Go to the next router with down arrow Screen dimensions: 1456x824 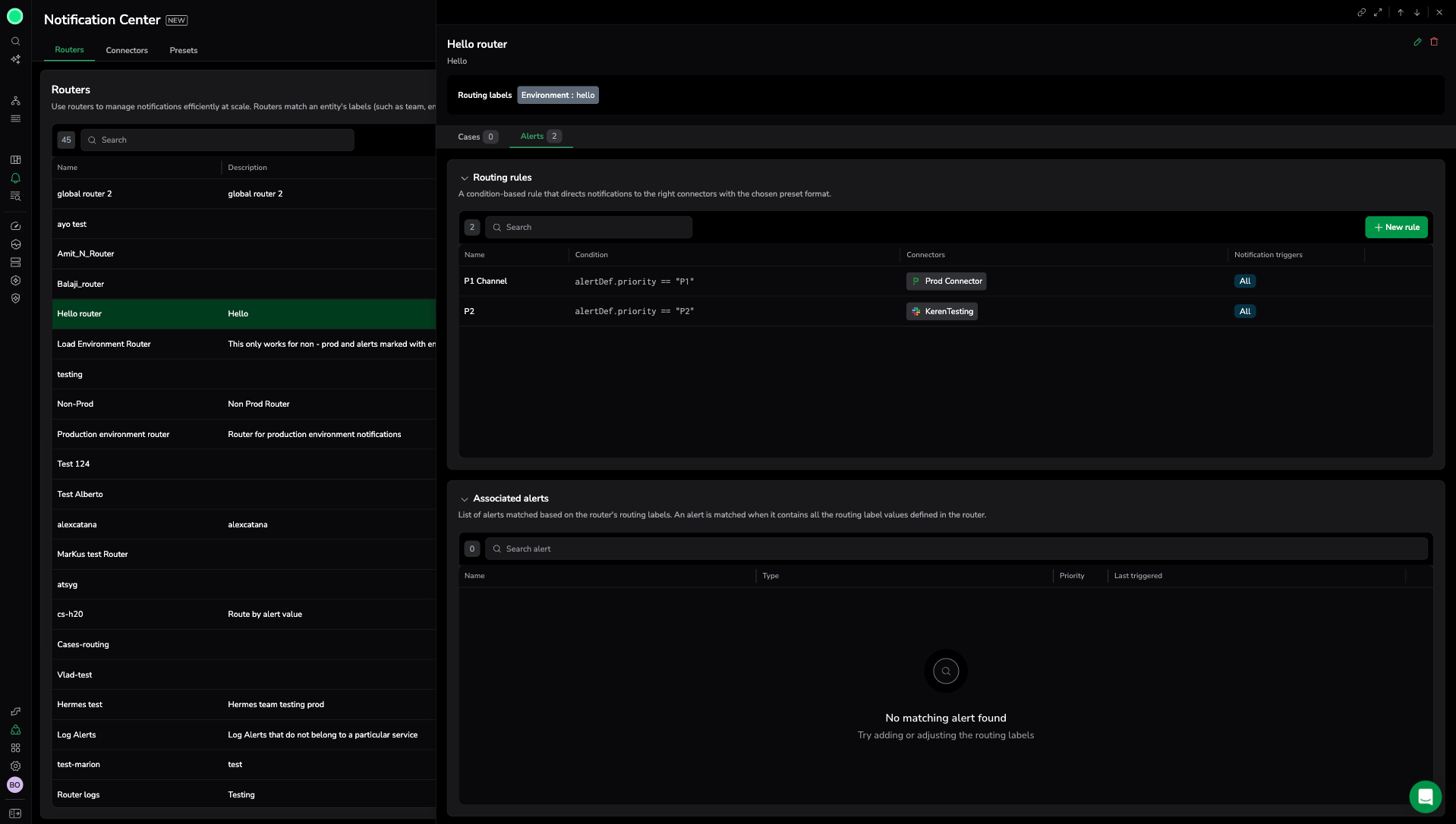[1417, 13]
